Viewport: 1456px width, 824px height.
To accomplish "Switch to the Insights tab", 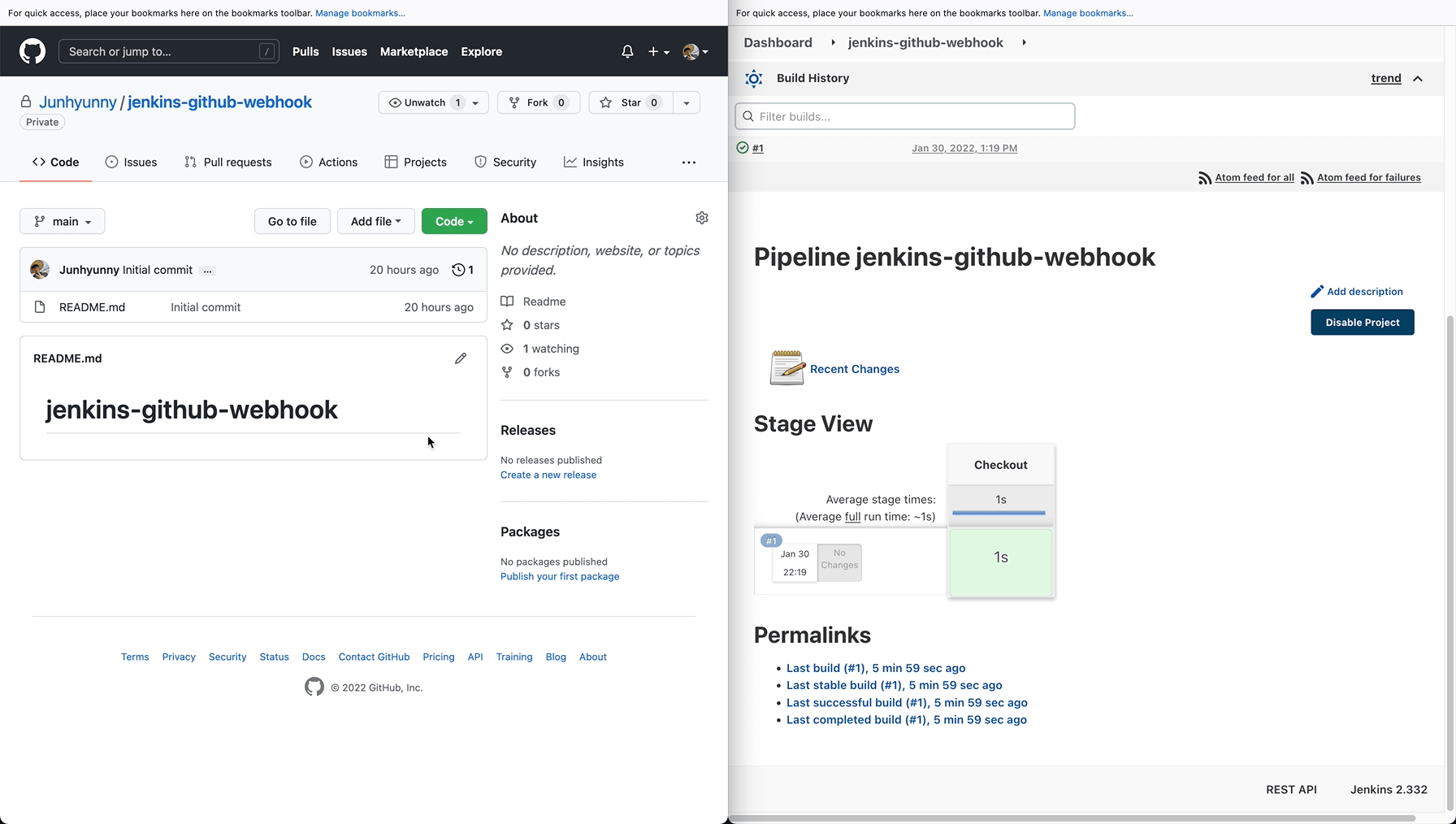I will 594,163.
